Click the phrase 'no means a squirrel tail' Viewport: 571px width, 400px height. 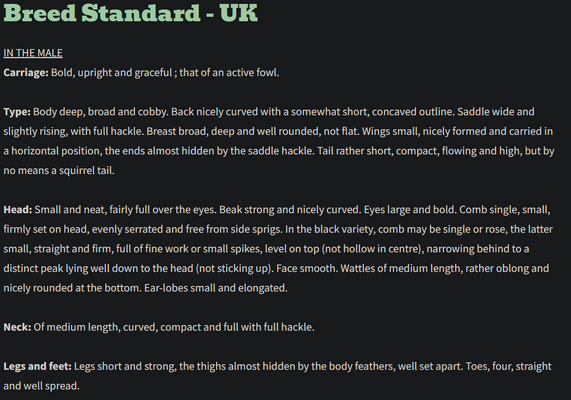[x=58, y=170]
